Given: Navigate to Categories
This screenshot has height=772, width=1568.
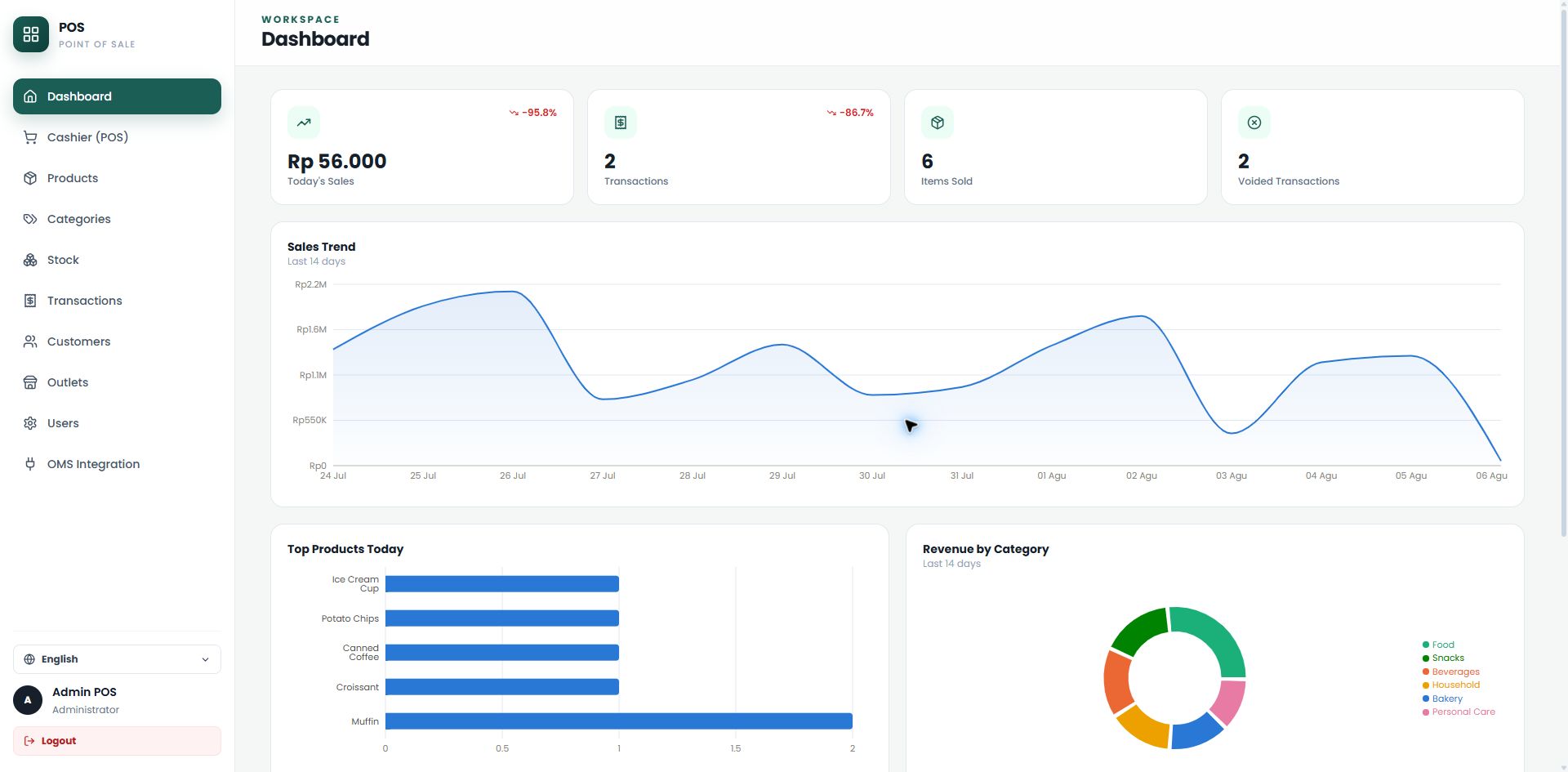Looking at the screenshot, I should pos(117,219).
